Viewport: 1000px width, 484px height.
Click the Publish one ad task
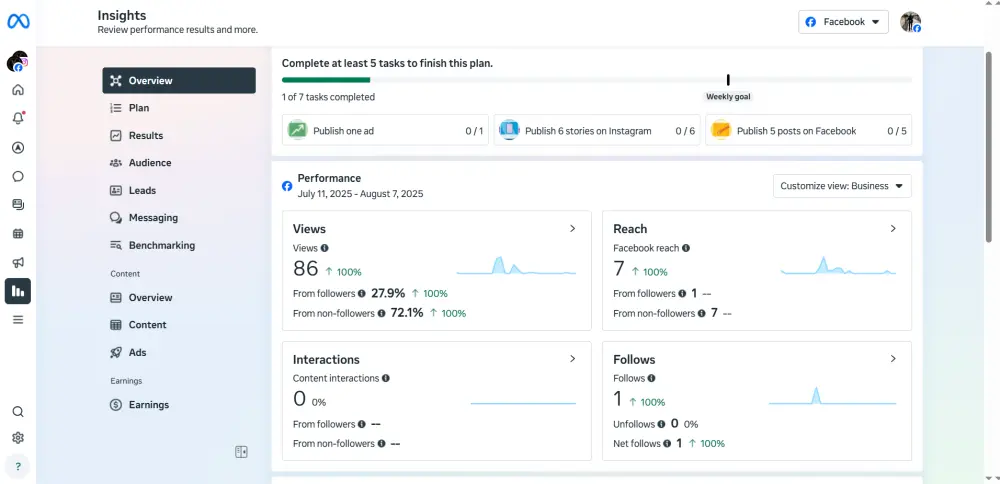pyautogui.click(x=386, y=130)
